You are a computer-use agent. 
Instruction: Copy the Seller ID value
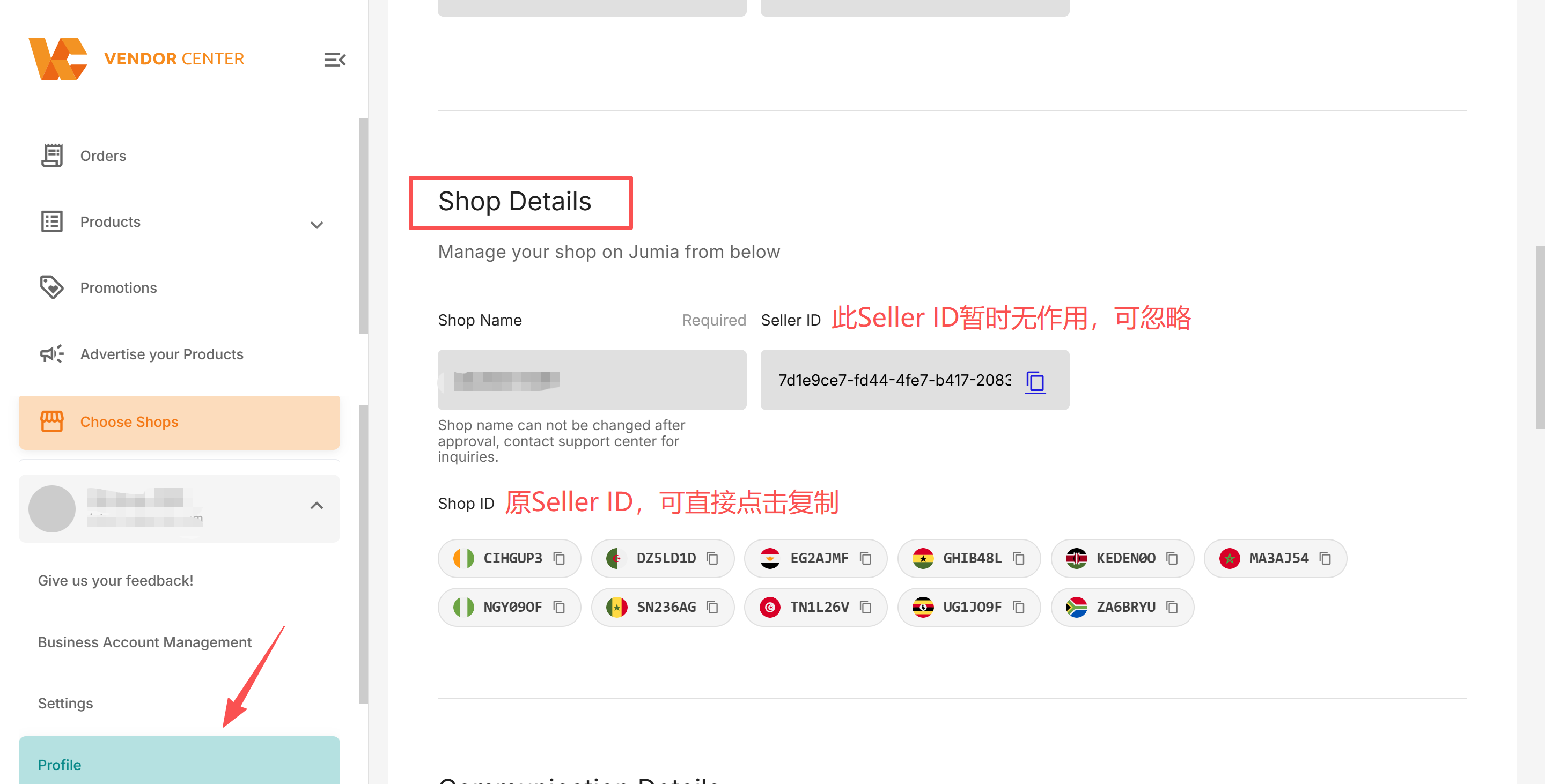(x=1035, y=381)
